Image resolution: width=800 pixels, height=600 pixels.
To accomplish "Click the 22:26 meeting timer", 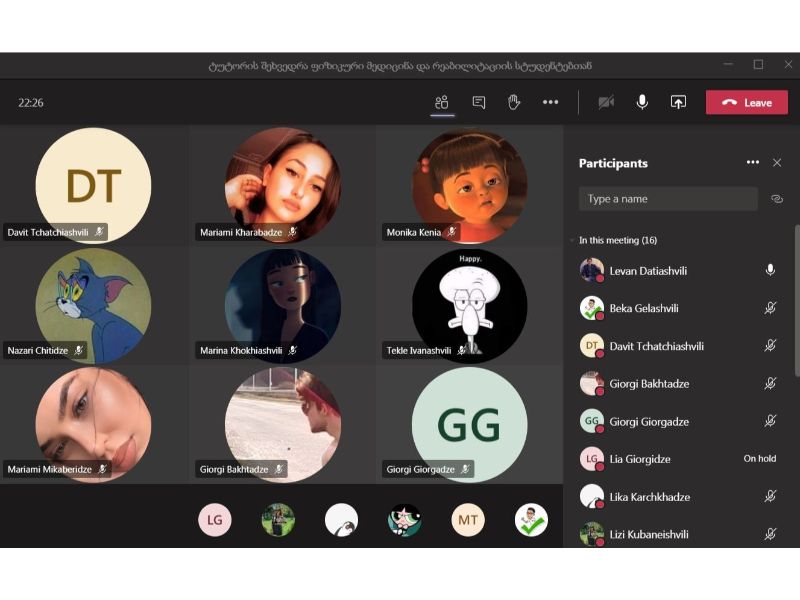I will click(x=31, y=103).
